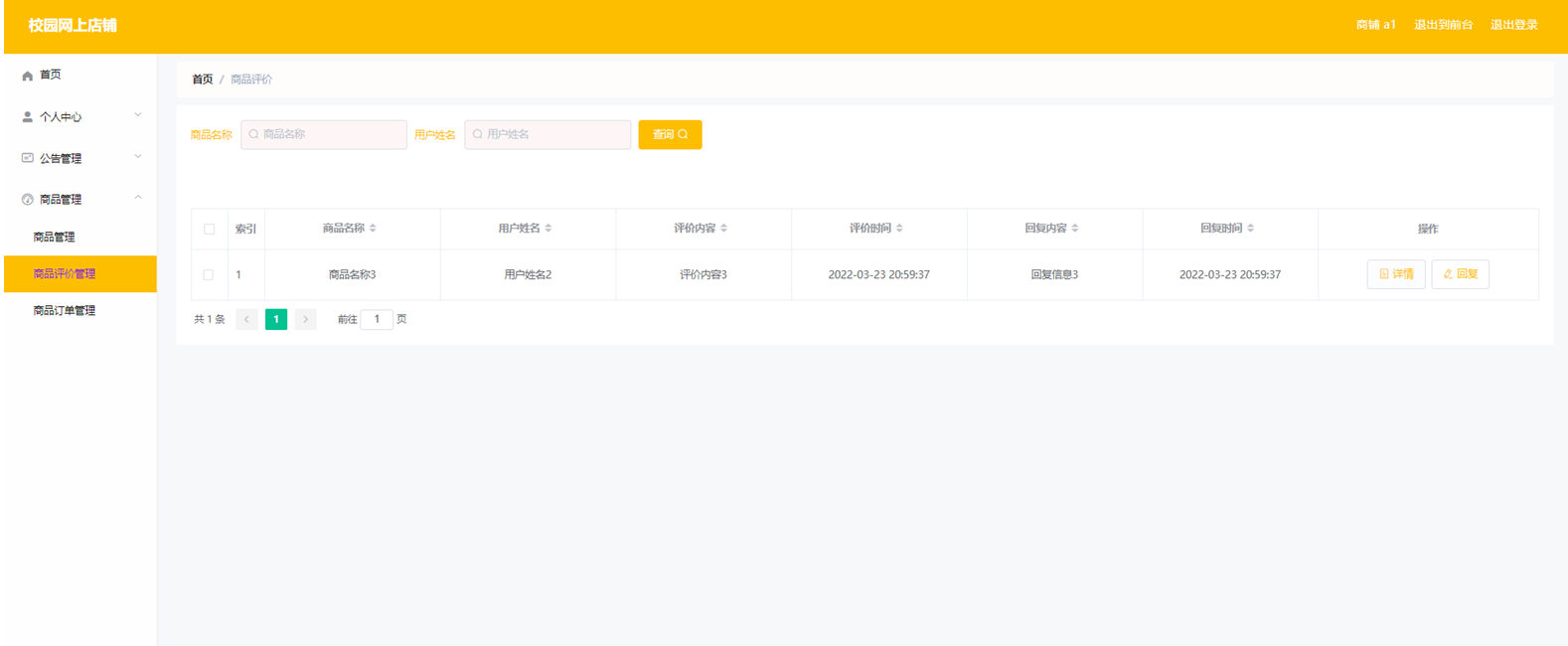Screen dimensions: 1568x646
Task: Click the search icon inside 用户姓名 field
Action: (477, 134)
